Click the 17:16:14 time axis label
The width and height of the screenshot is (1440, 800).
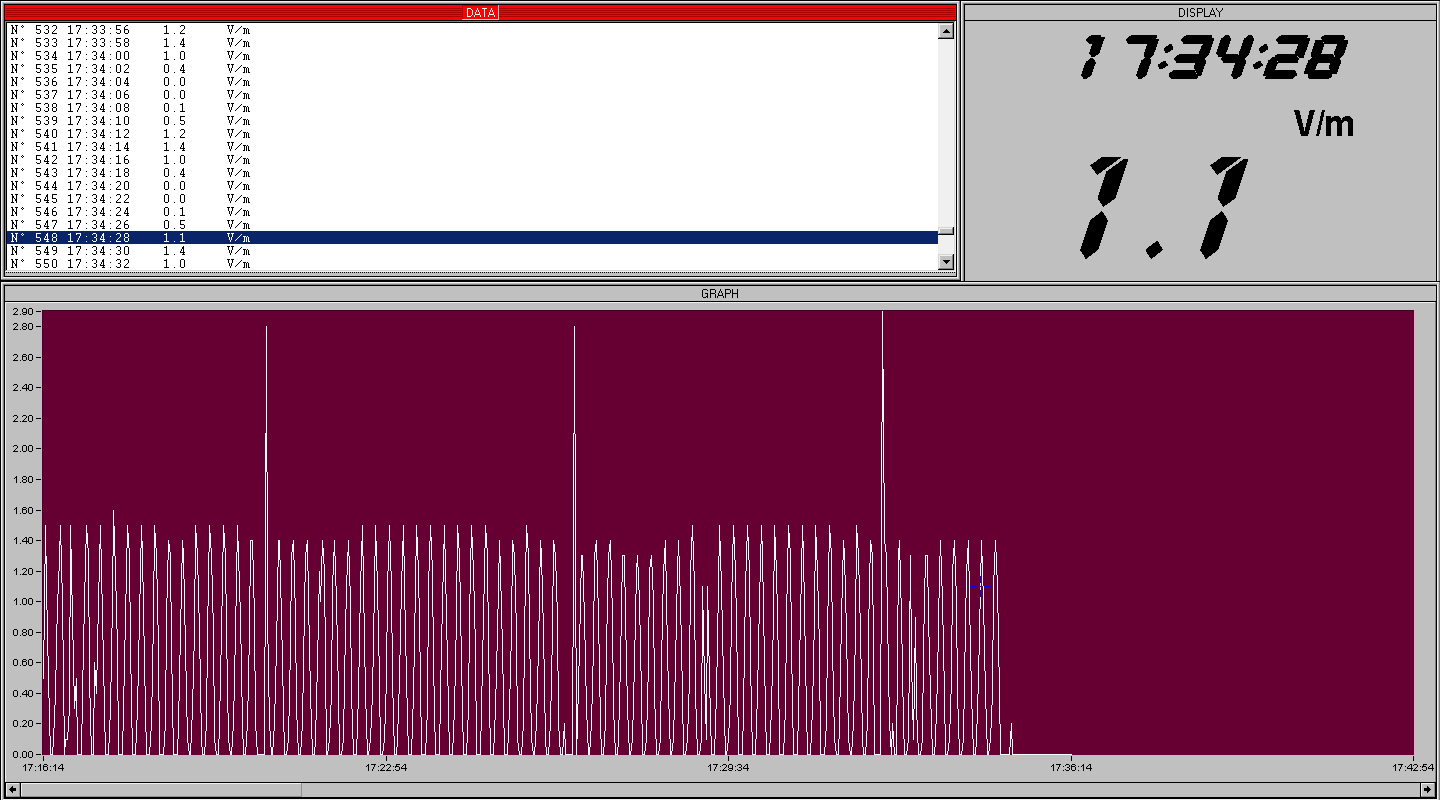tap(44, 768)
